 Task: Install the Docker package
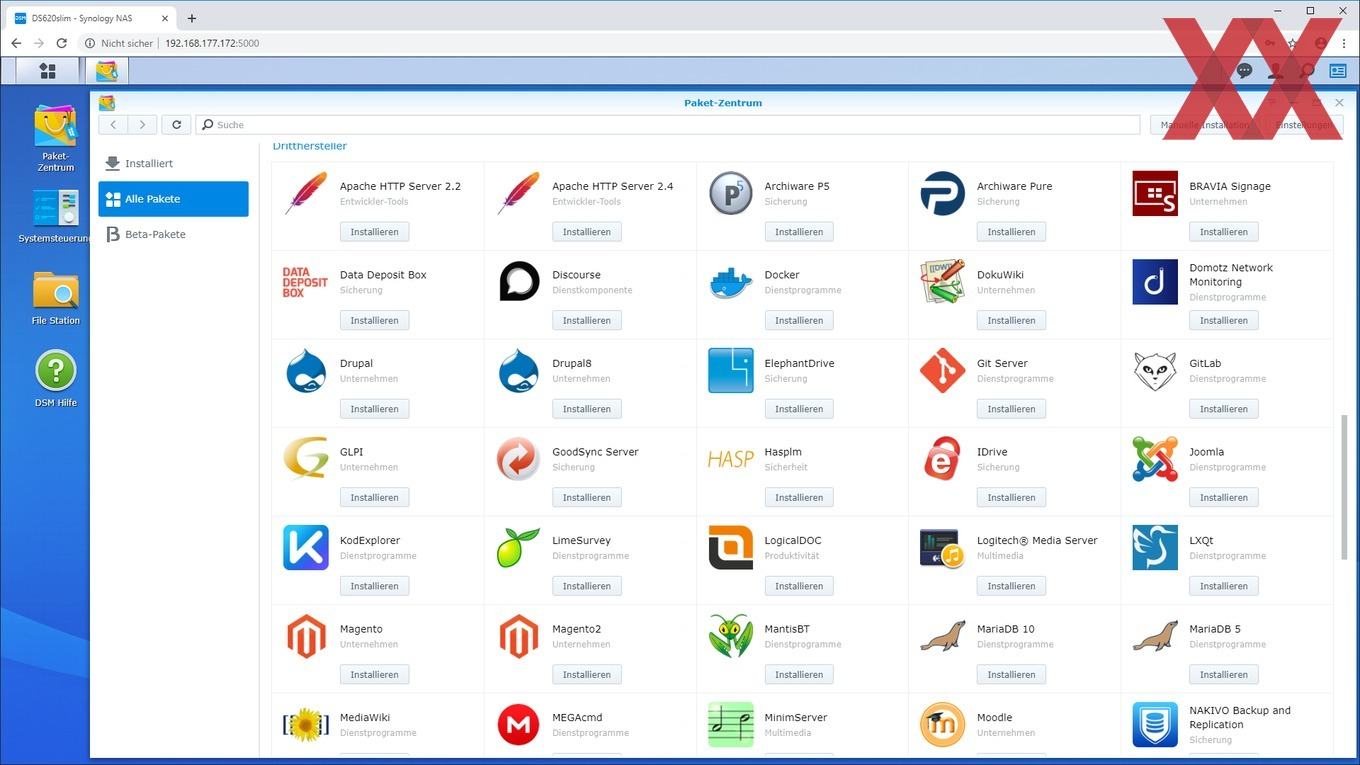[x=799, y=321]
